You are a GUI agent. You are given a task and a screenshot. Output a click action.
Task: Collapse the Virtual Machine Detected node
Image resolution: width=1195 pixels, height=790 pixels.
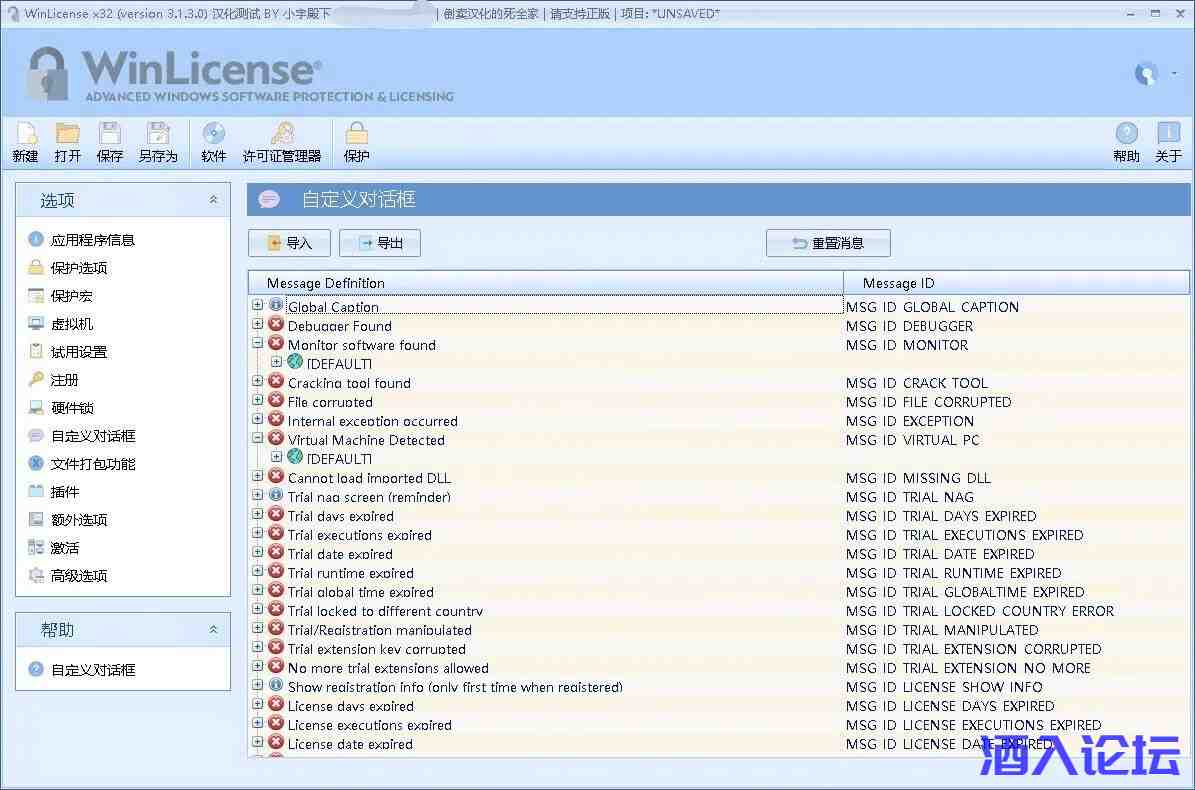pyautogui.click(x=258, y=438)
